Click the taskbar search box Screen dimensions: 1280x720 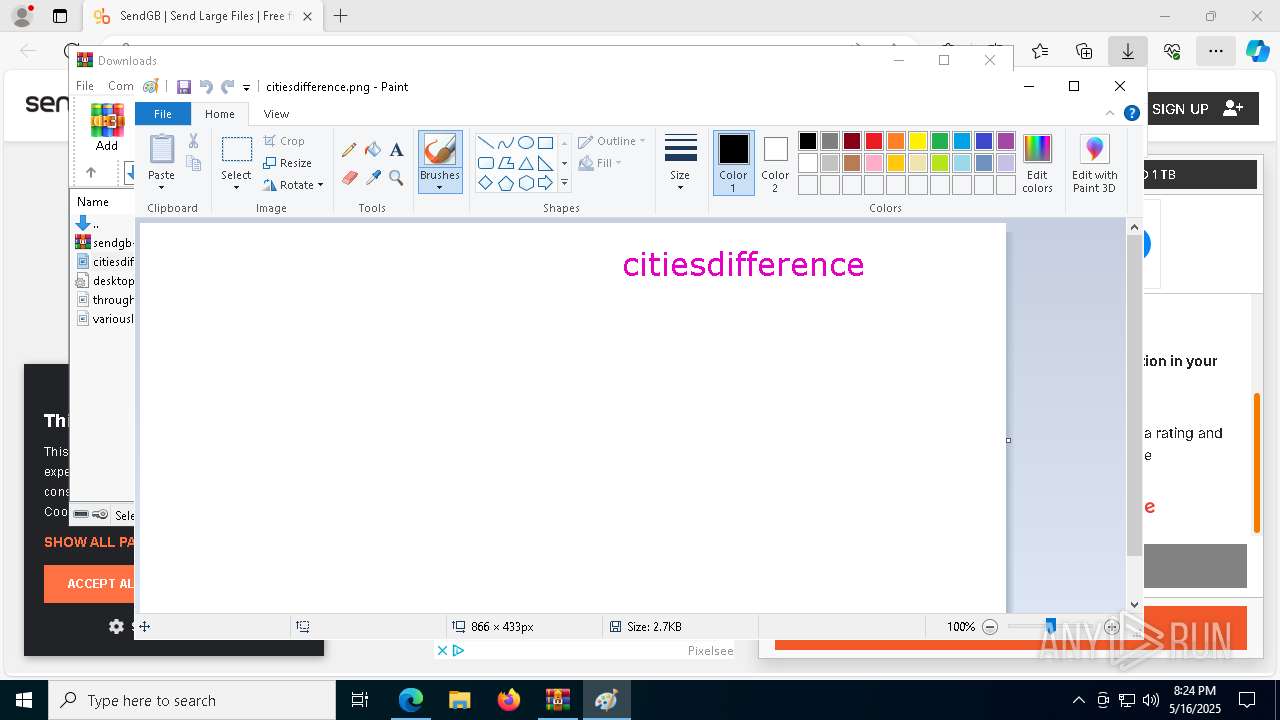tap(192, 700)
